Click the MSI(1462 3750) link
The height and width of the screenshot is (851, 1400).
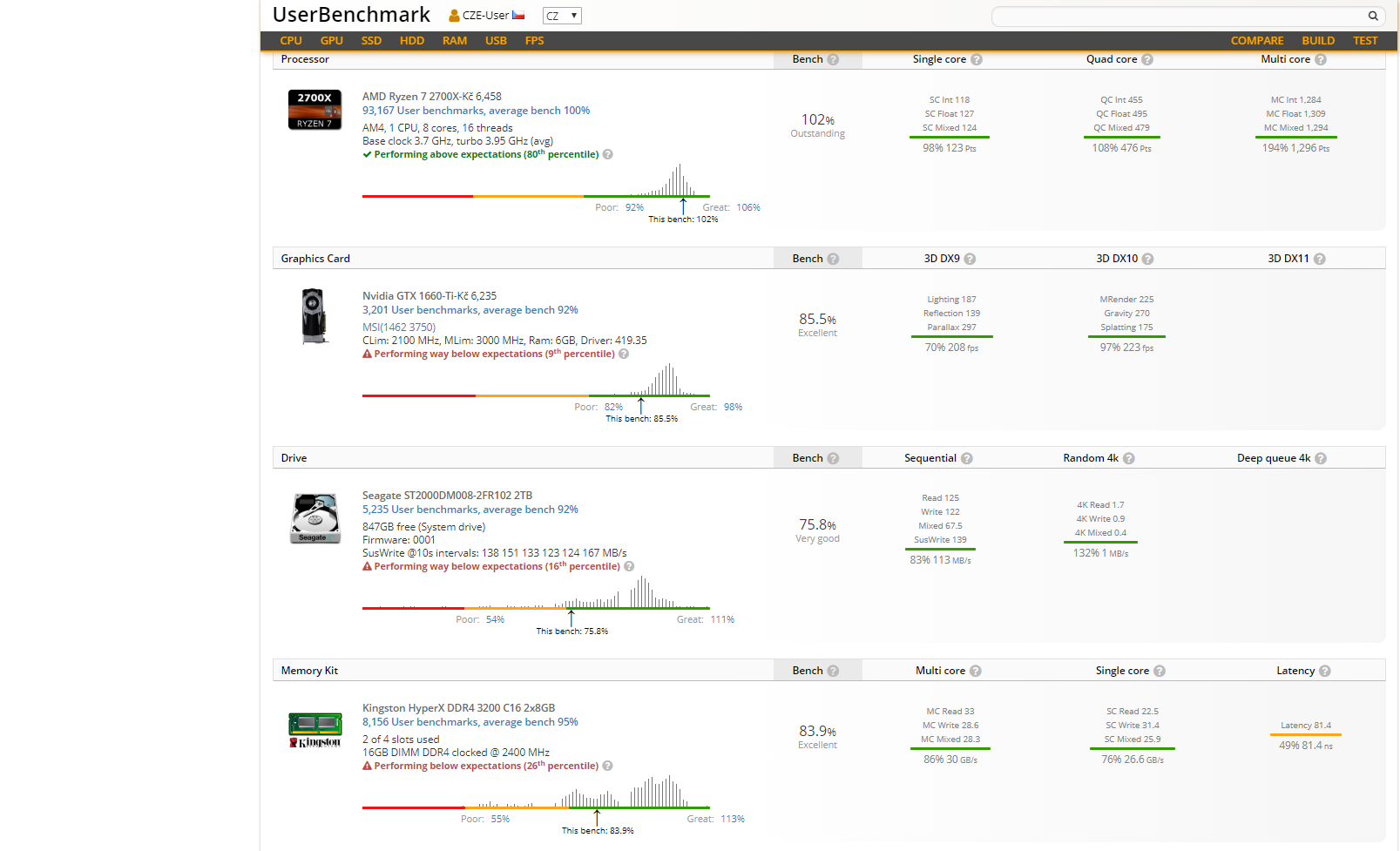[x=399, y=328]
